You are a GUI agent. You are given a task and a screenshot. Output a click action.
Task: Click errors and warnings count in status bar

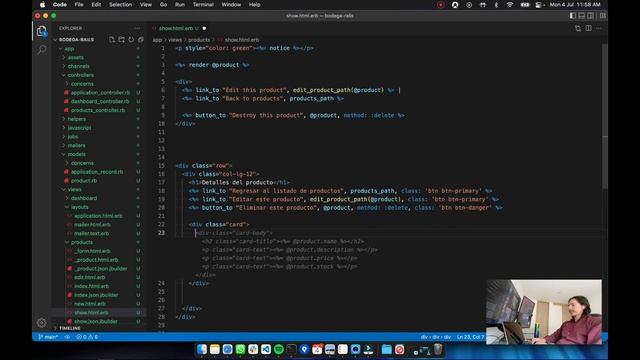(x=87, y=337)
